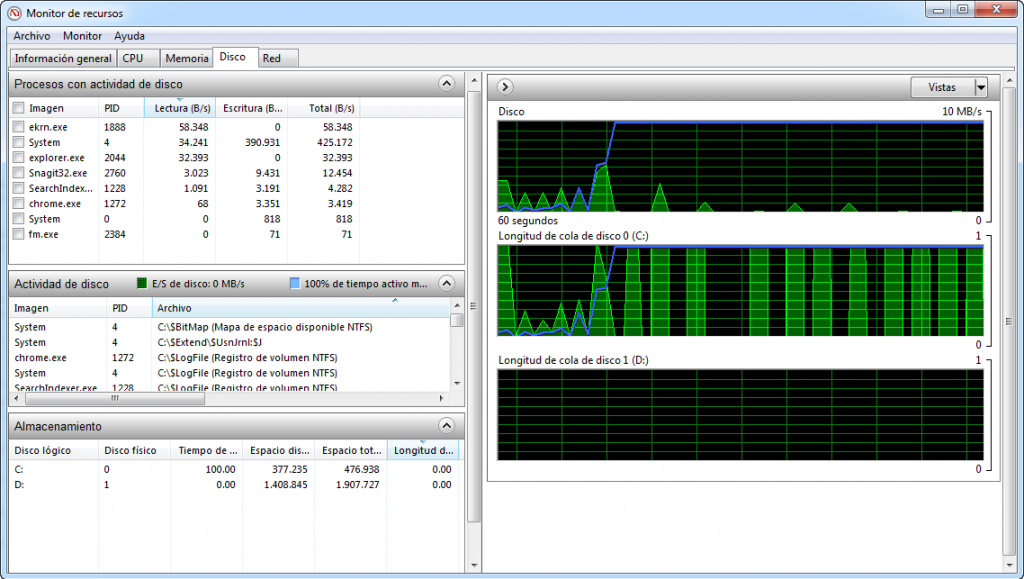Sort by Espacio dis... column header
The width and height of the screenshot is (1024, 579).
coord(278,450)
